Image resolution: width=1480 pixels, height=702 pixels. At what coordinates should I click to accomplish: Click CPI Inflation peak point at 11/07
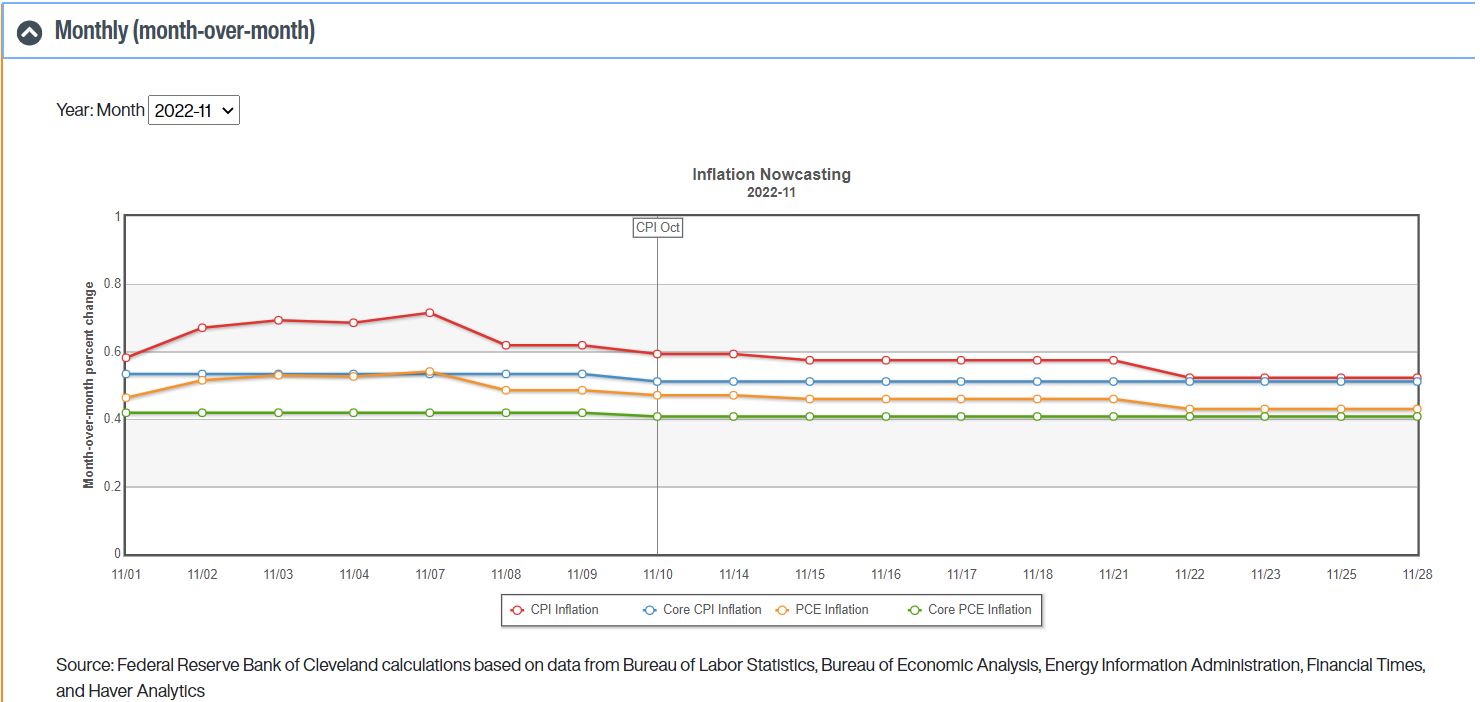pyautogui.click(x=430, y=313)
